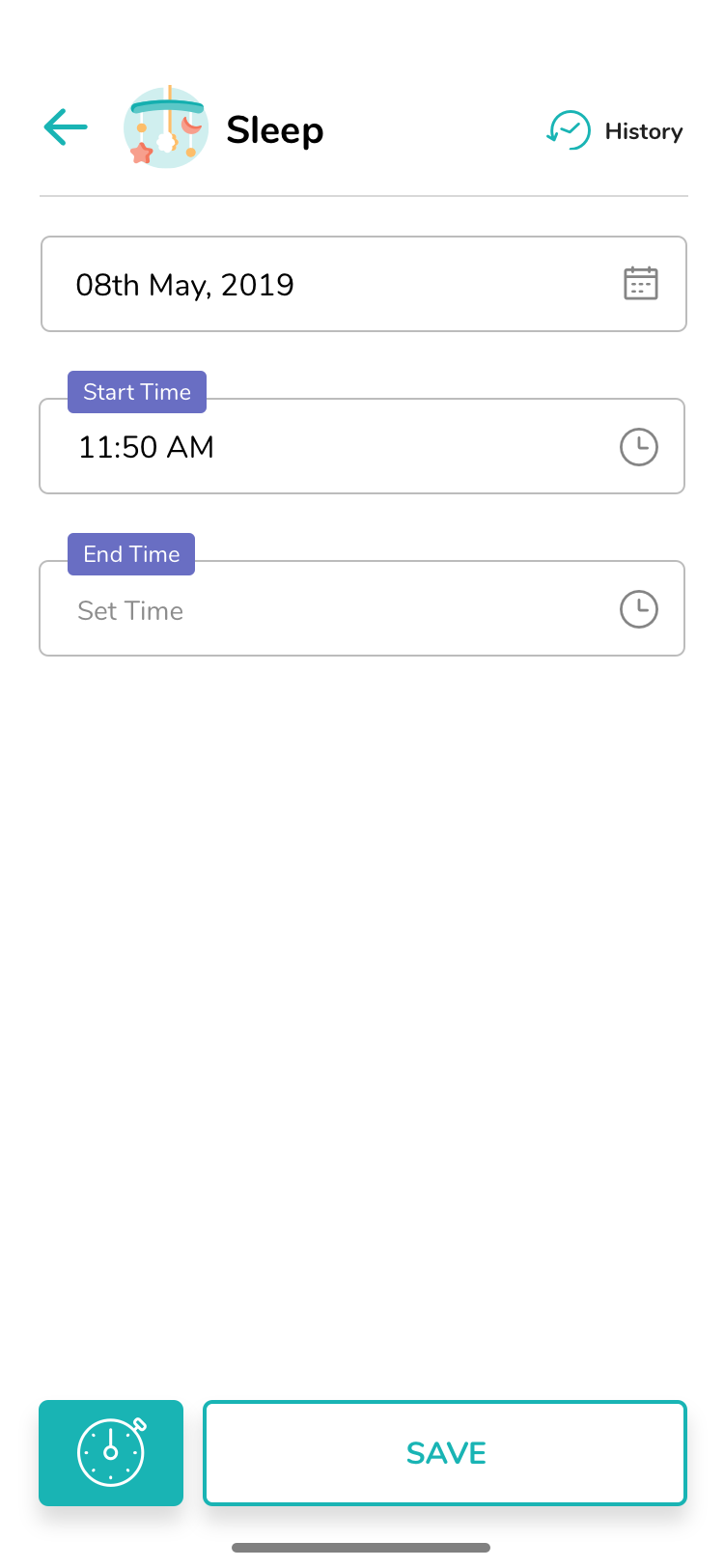
Task: Tap the Set Time placeholder text
Action: (x=130, y=611)
